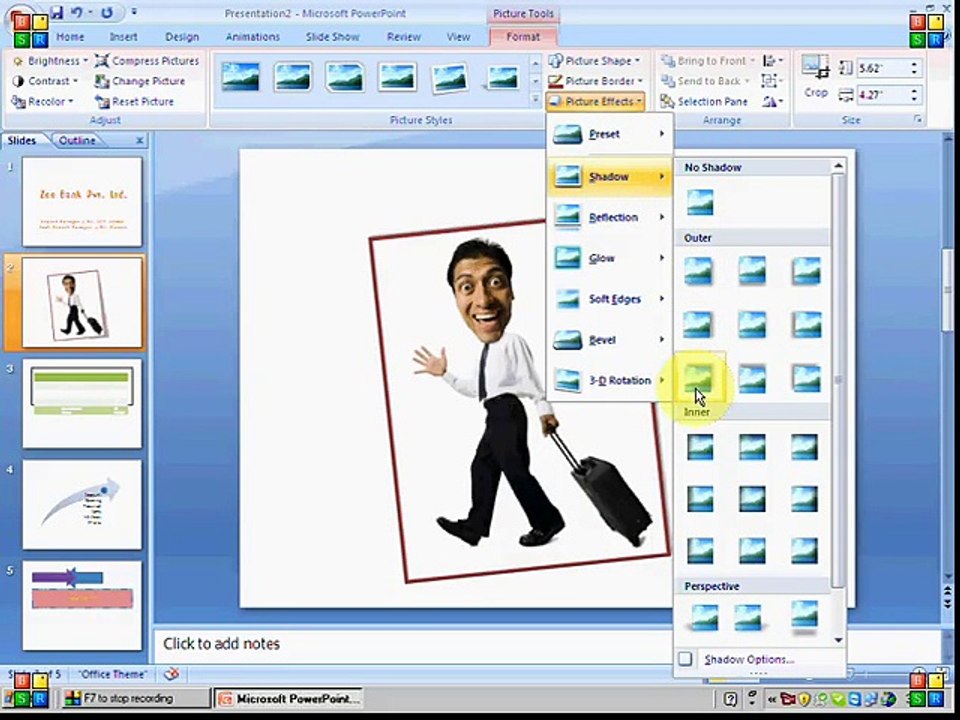Select slide 3 thumbnail with green table
Image resolution: width=960 pixels, height=720 pixels.
click(x=82, y=403)
